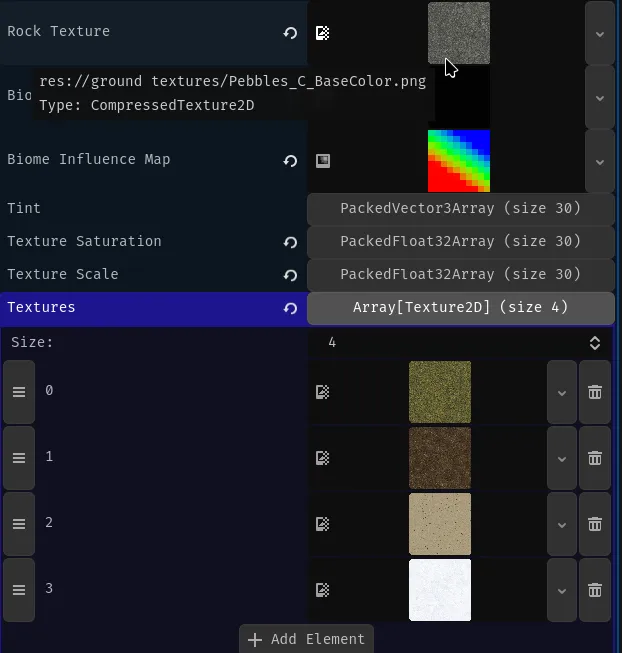Screen dimensions: 622x653
Task: Revert the Rock Texture property
Action: click(290, 33)
